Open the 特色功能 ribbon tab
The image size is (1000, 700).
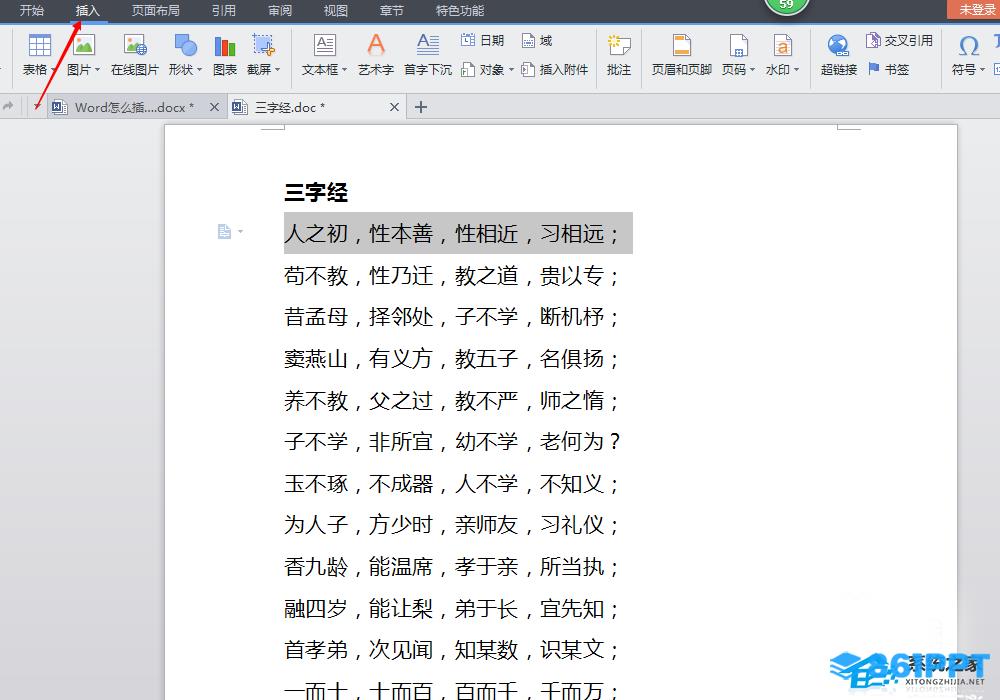pos(459,10)
